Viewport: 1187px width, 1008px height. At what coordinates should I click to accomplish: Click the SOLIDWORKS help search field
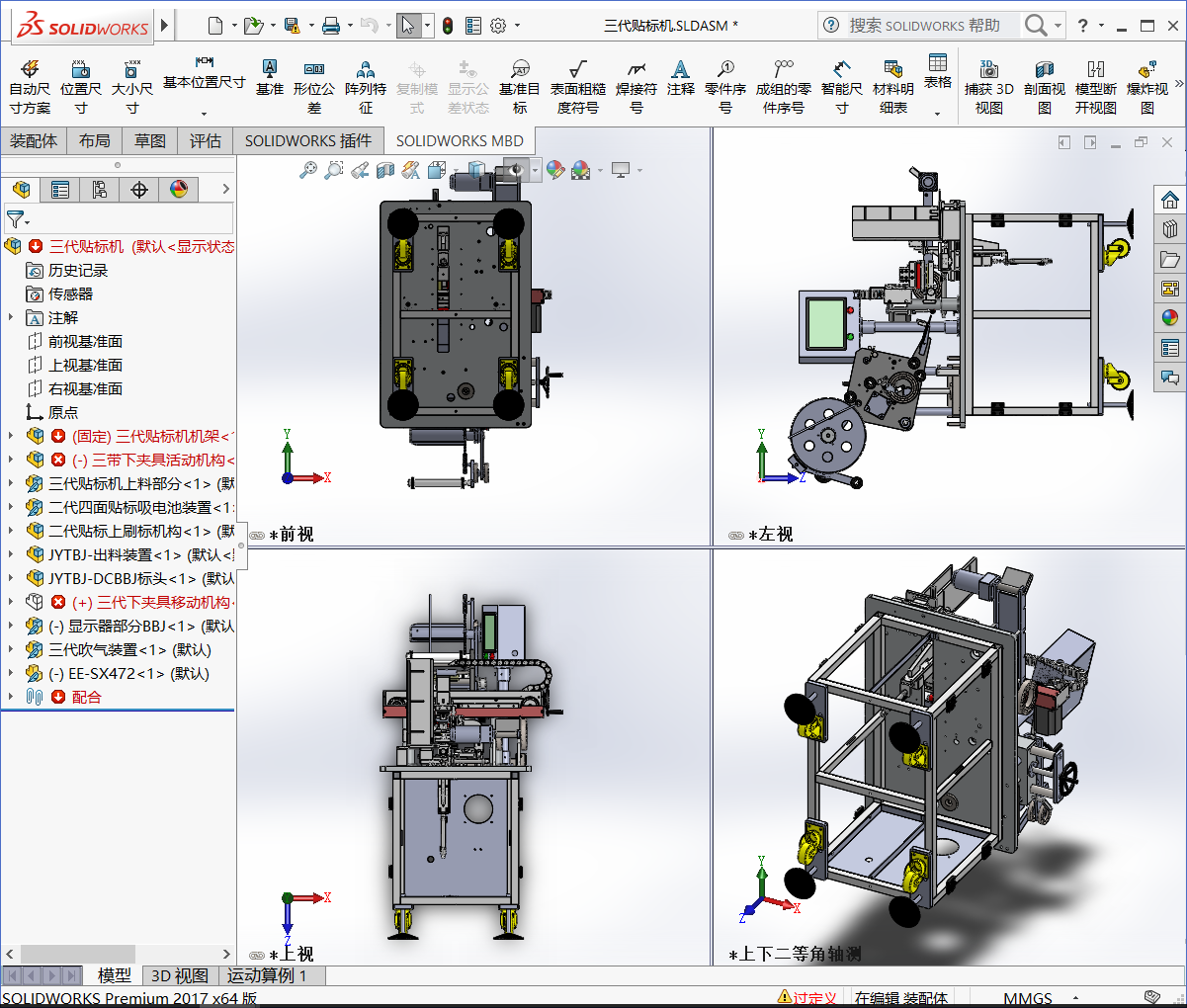932,26
